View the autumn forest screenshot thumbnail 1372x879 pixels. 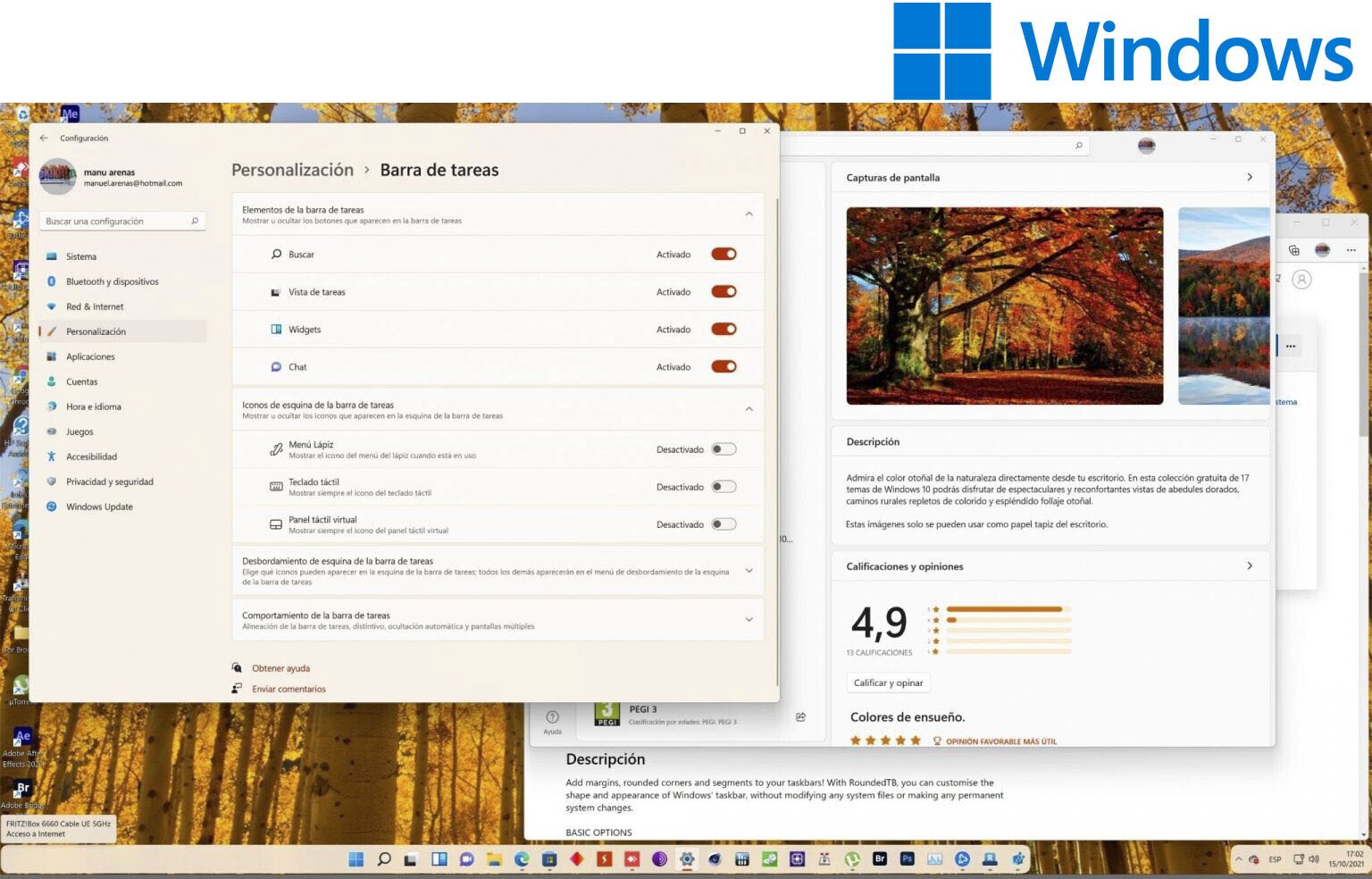click(x=1003, y=306)
